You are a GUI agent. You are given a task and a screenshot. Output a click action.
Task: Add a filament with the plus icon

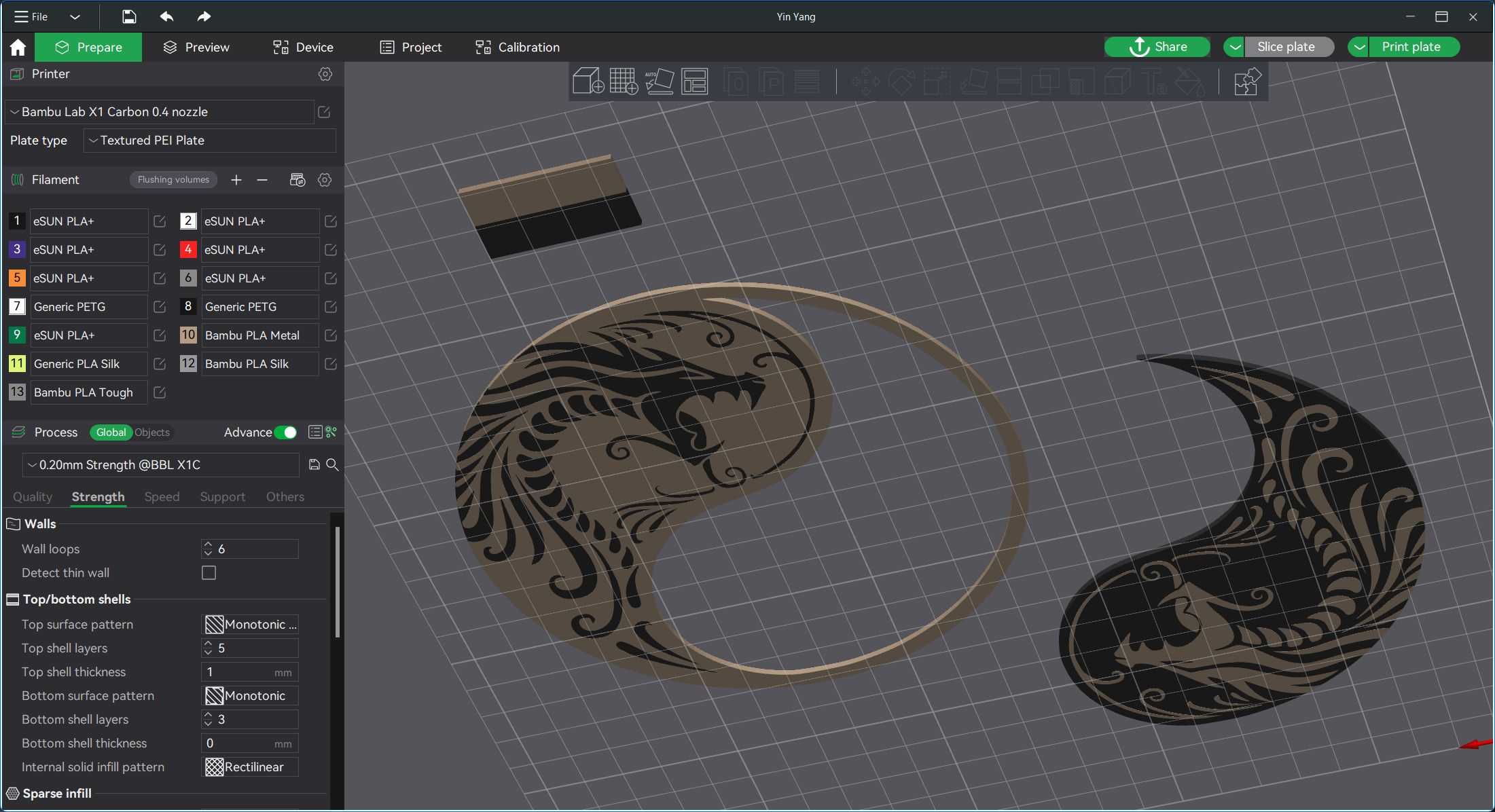(236, 180)
